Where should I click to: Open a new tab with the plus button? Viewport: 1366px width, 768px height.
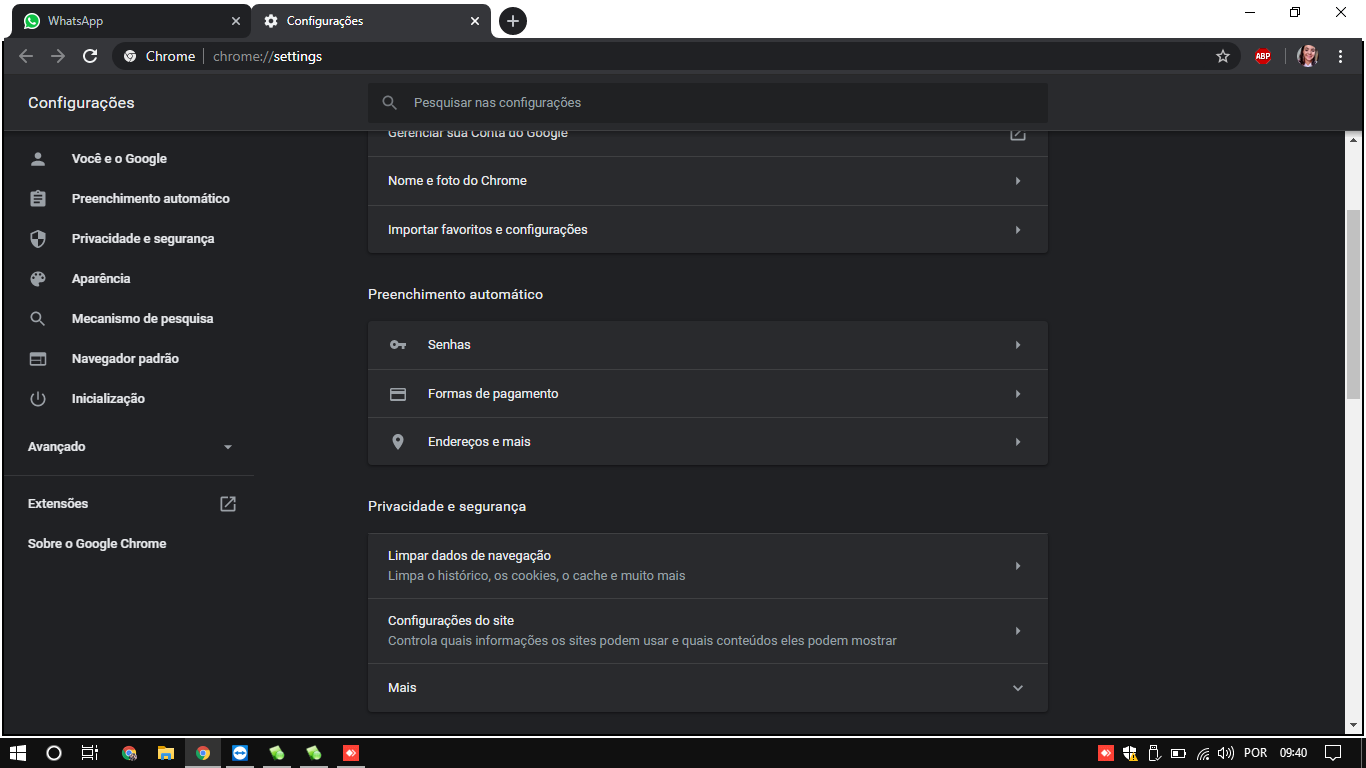(x=513, y=21)
